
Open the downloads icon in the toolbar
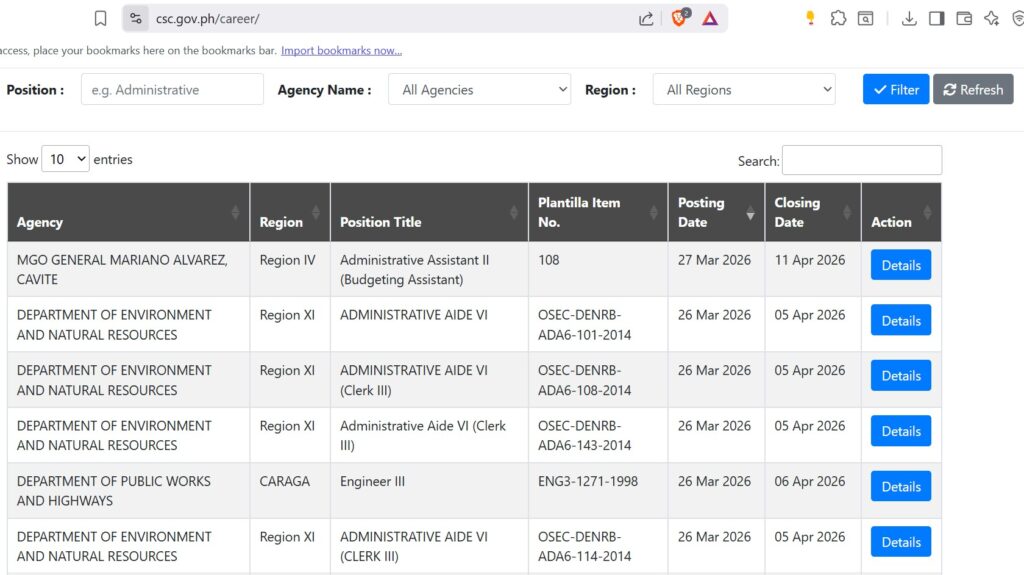coord(909,18)
